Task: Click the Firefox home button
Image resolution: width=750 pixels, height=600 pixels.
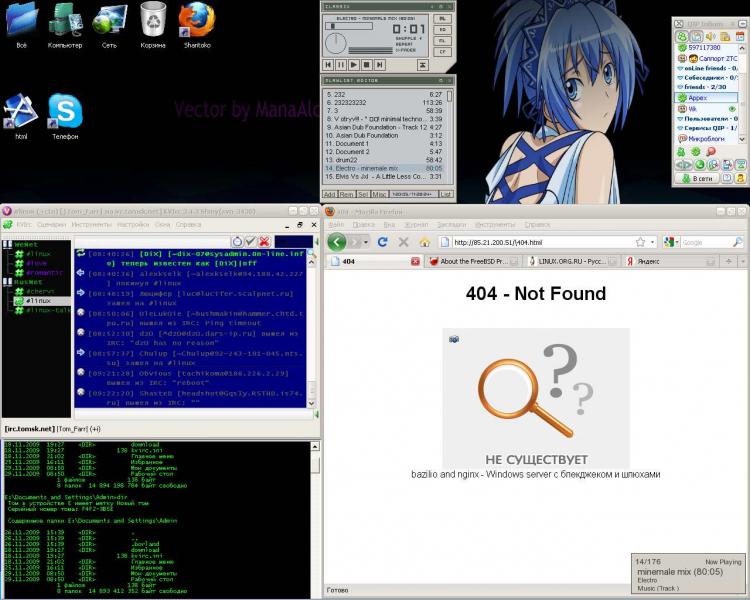Action: coord(424,242)
